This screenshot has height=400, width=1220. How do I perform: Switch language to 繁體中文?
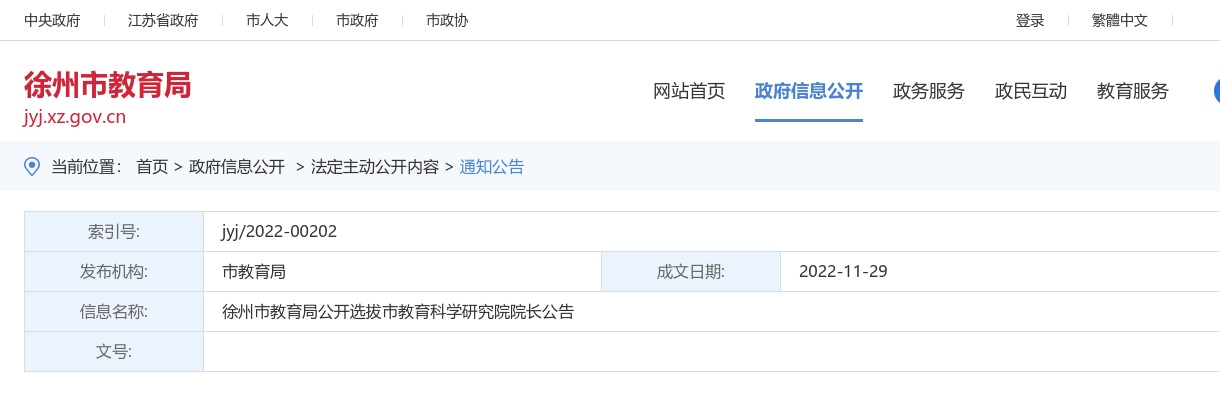(1120, 21)
